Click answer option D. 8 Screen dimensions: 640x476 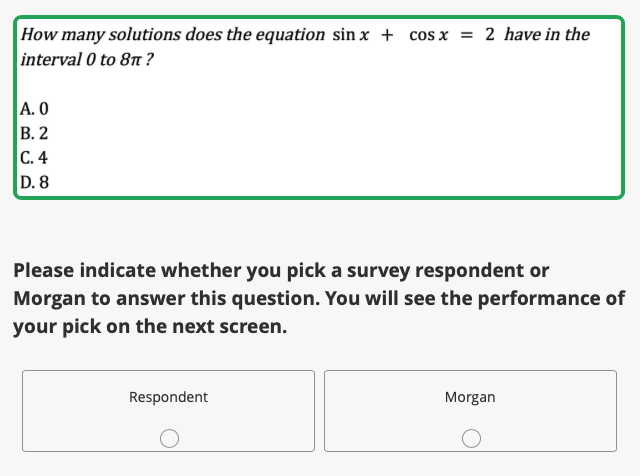[34, 182]
